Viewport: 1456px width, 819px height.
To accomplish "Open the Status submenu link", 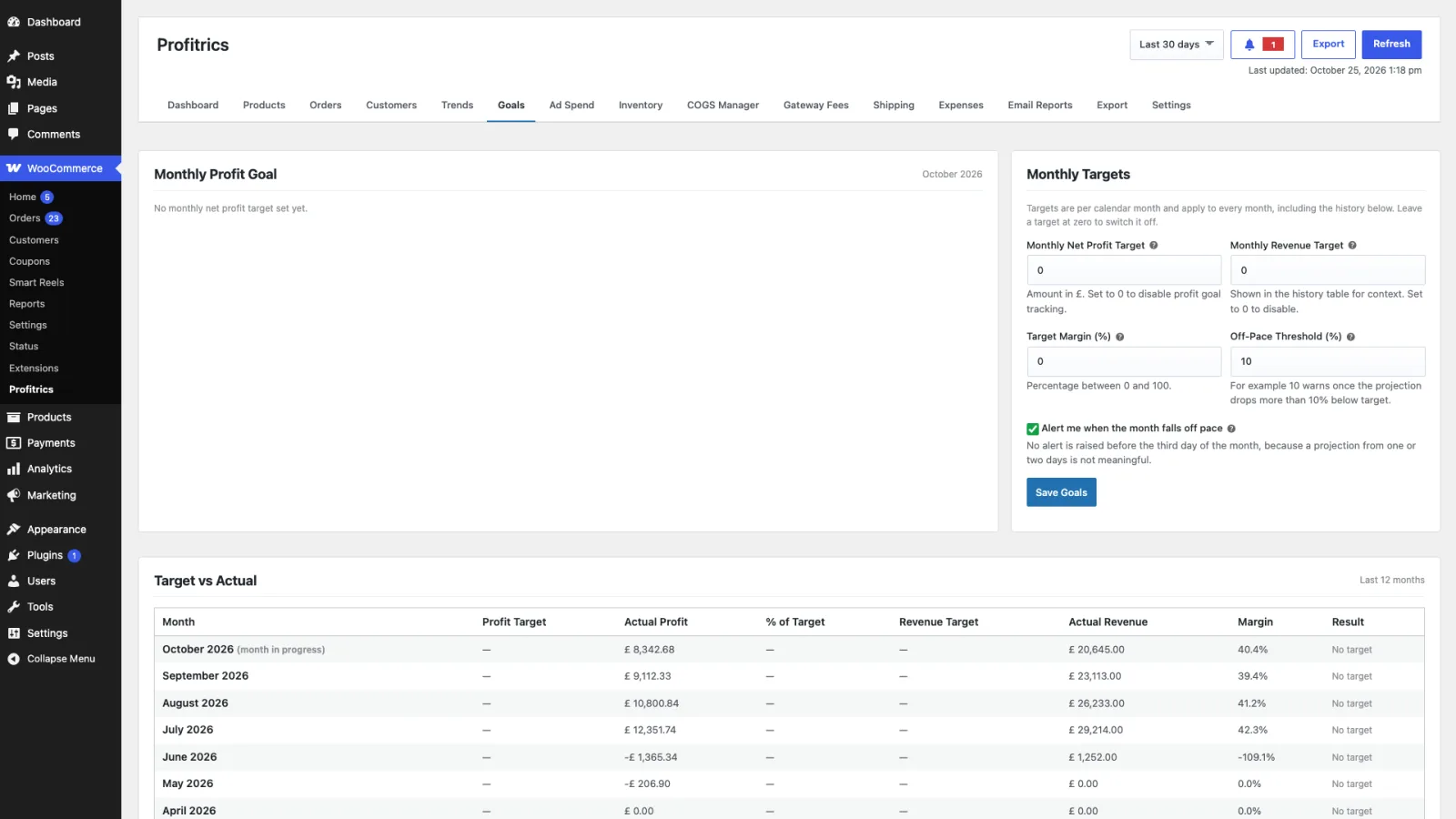I will pyautogui.click(x=24, y=347).
